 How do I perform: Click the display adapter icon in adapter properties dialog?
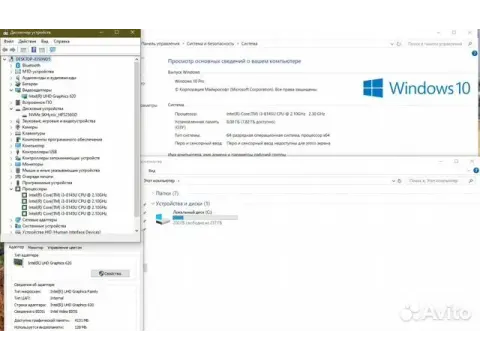coord(19,263)
